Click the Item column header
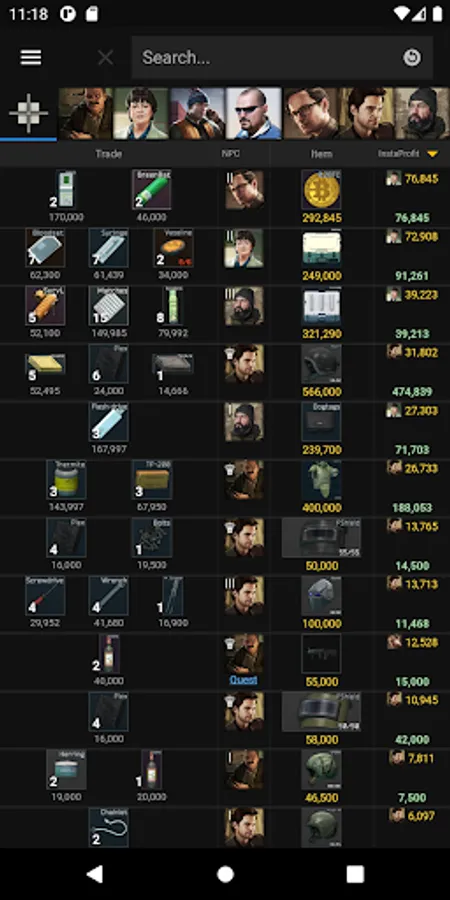The height and width of the screenshot is (900, 450). [x=321, y=154]
